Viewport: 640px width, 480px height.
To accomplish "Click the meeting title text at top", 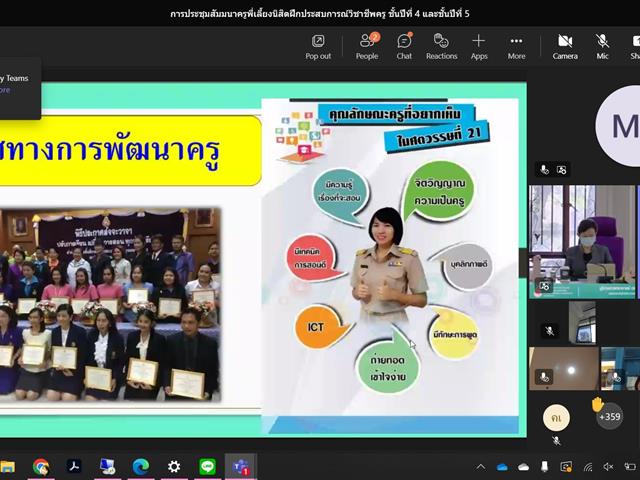I will pyautogui.click(x=320, y=14).
